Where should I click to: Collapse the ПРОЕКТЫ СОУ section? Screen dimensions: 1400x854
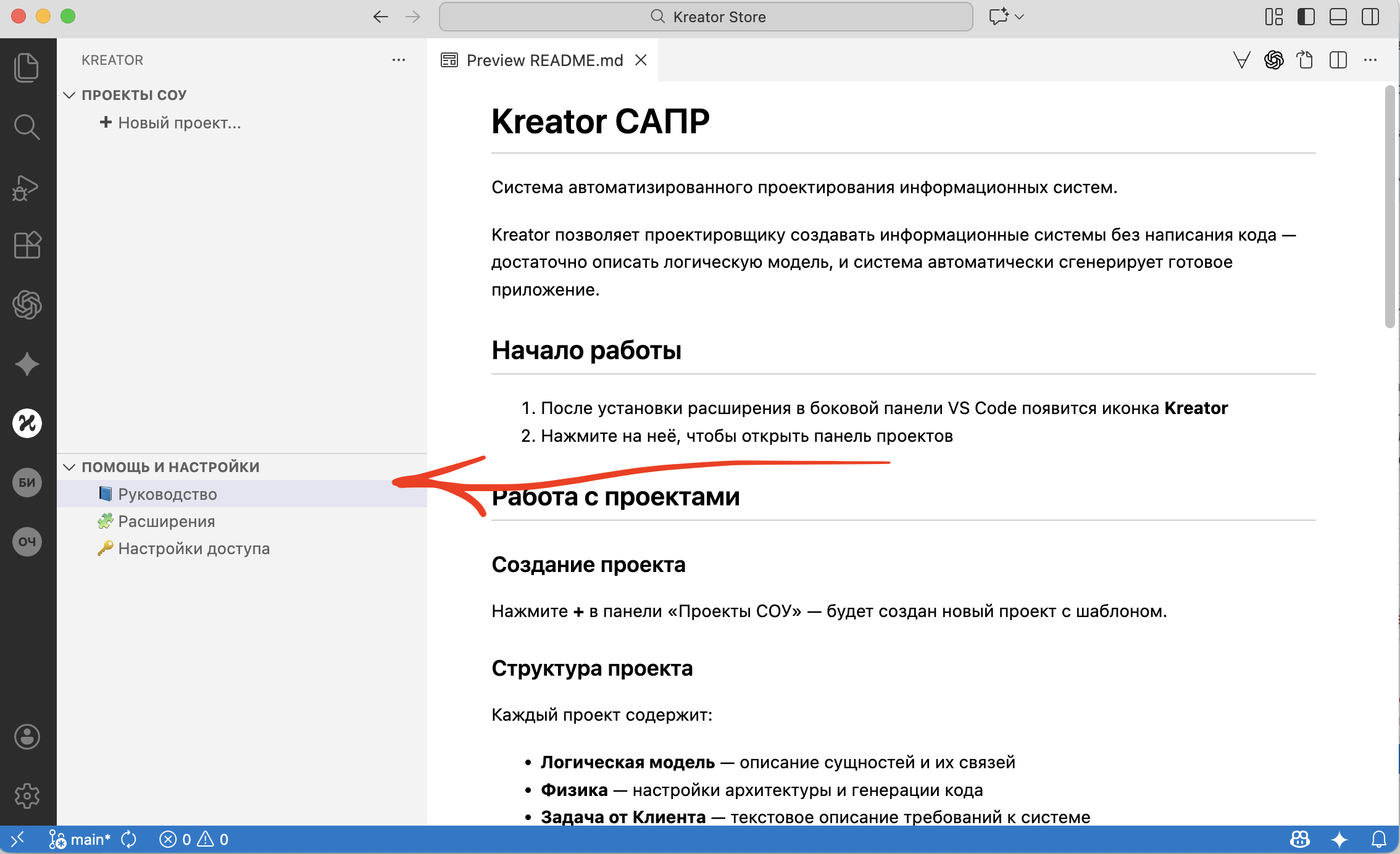[69, 94]
